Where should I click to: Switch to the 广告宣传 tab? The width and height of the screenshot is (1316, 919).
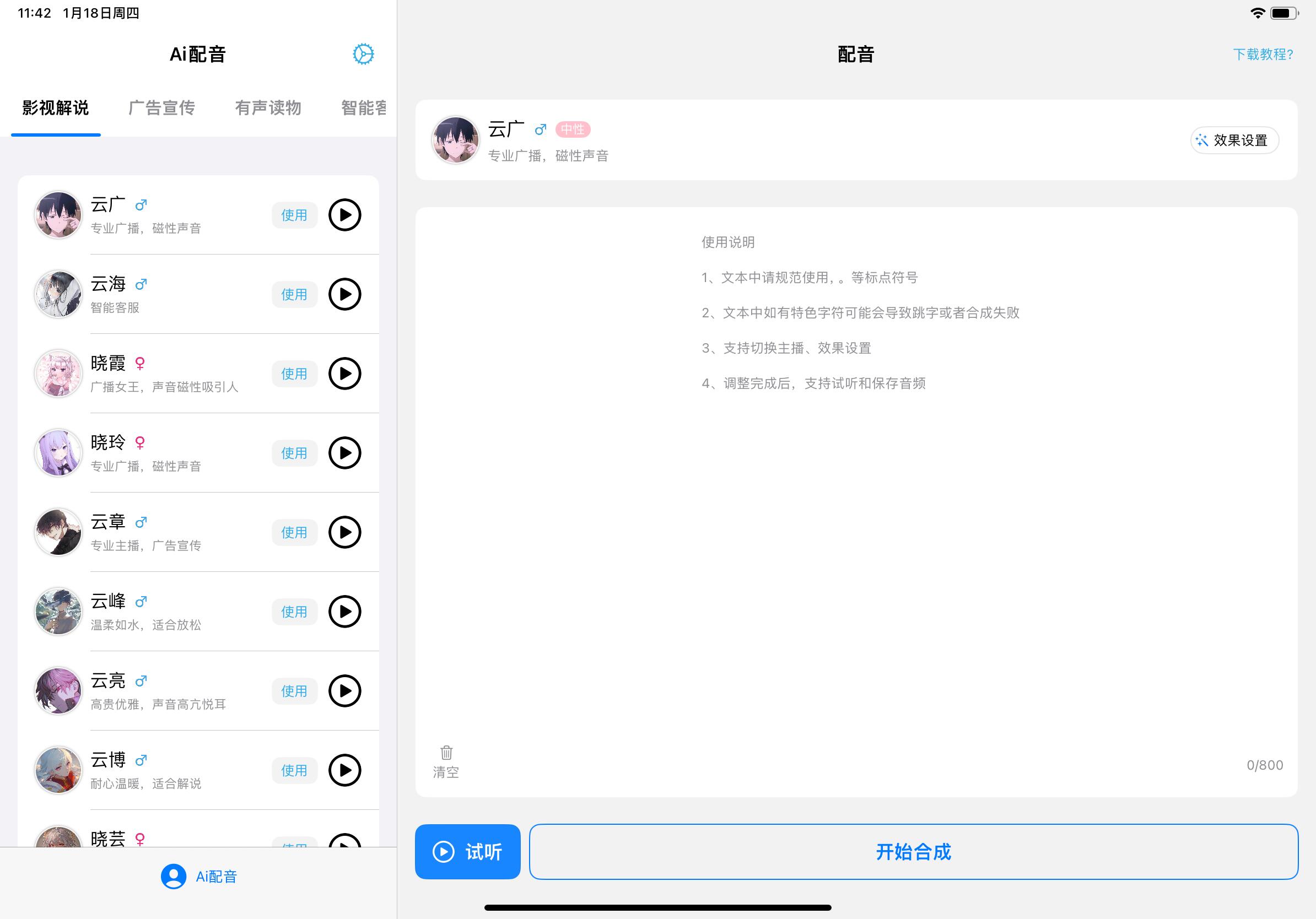point(161,108)
